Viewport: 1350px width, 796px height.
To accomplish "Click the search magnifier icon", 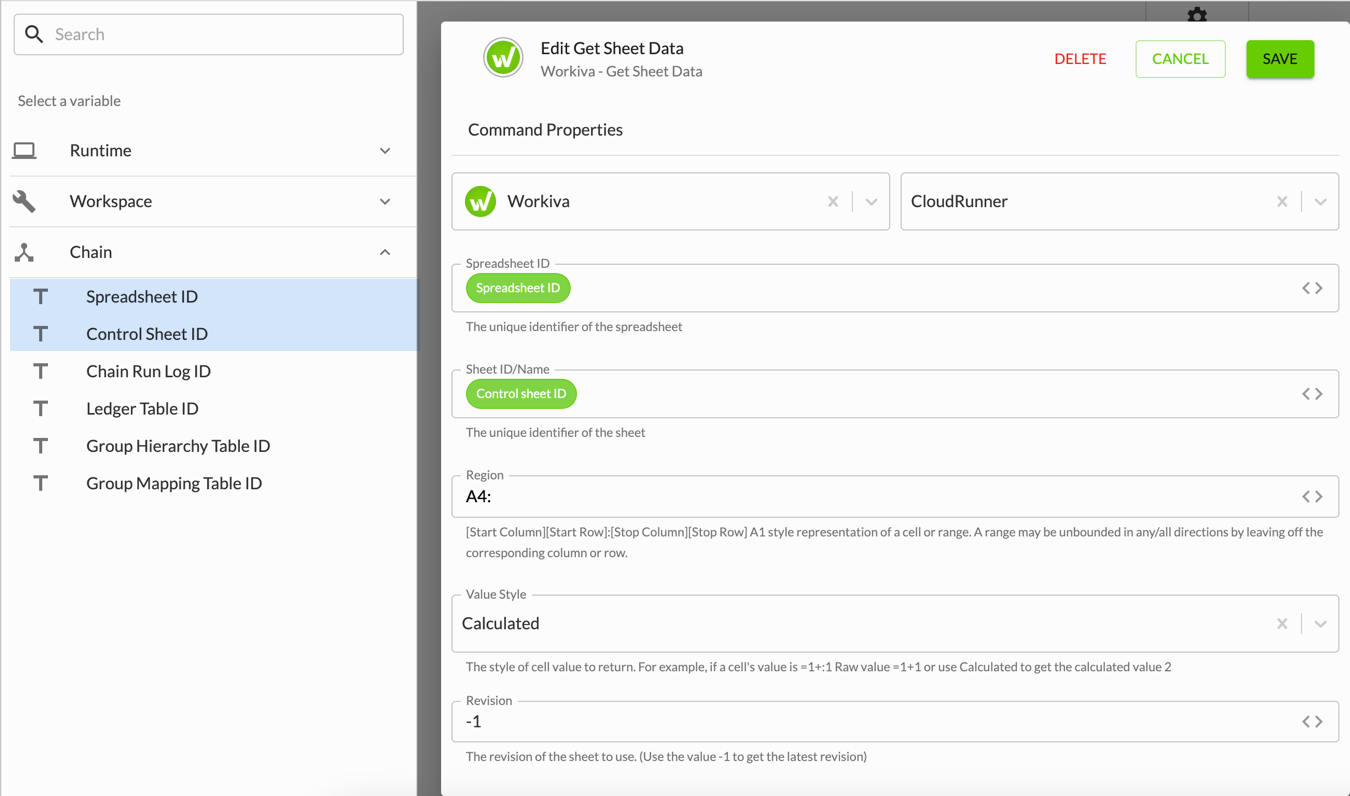I will [x=34, y=34].
